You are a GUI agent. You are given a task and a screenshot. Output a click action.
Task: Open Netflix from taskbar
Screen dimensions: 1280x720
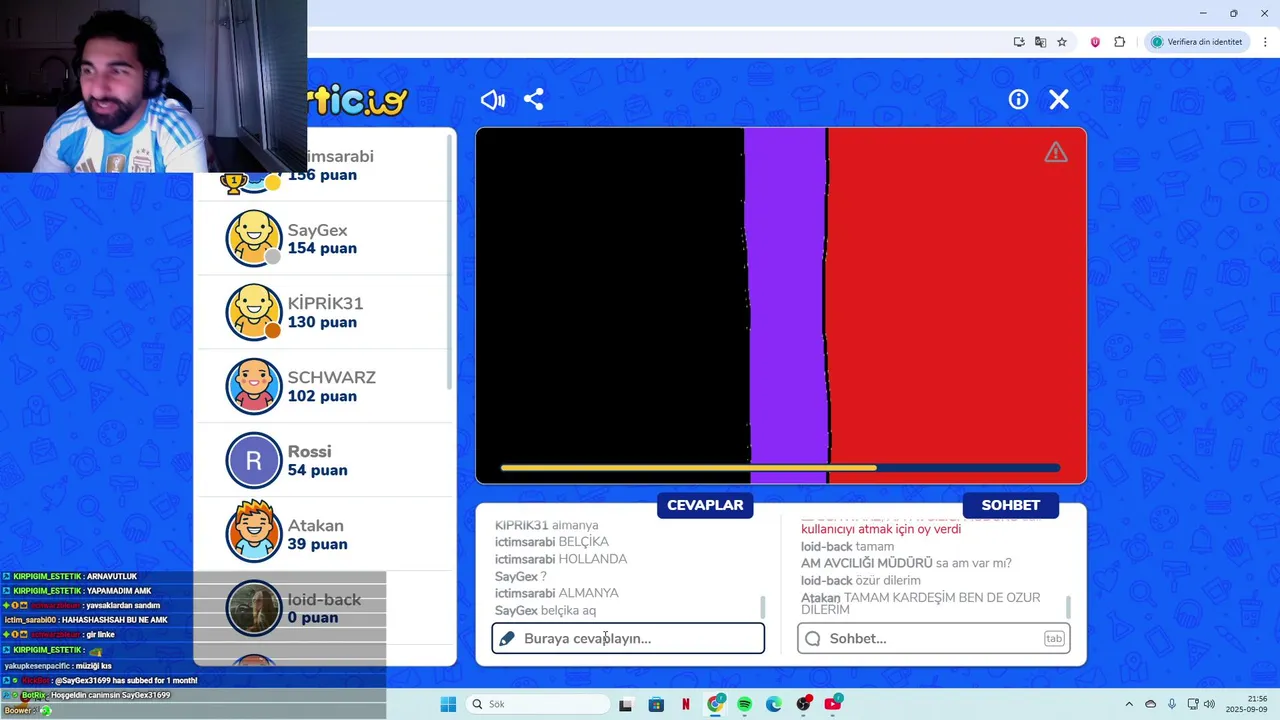[685, 704]
